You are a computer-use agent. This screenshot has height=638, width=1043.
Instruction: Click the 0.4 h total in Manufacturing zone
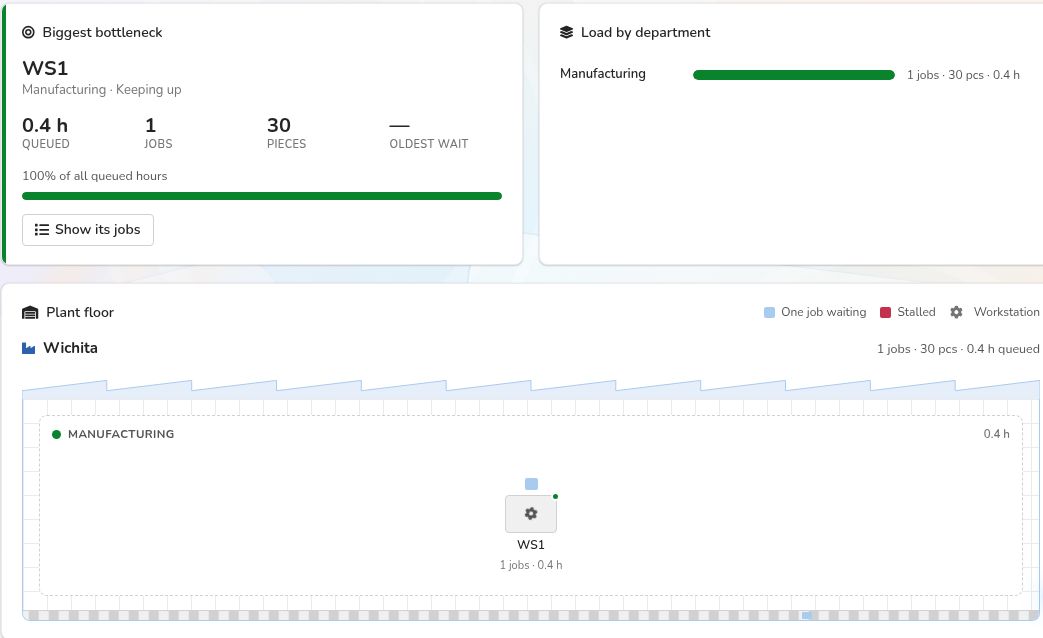tap(996, 434)
